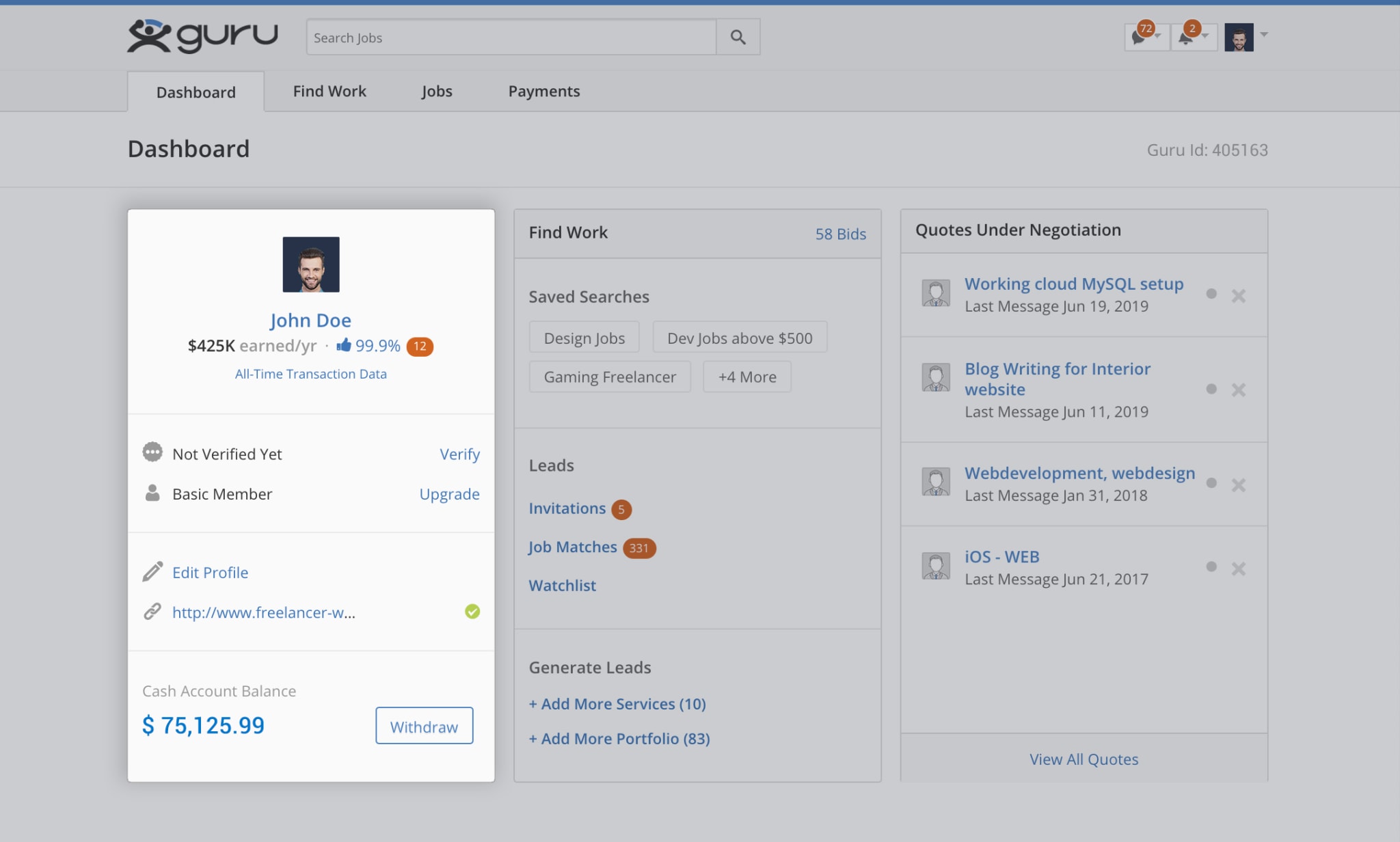Viewport: 1400px width, 842px height.
Task: Expand the account avatar dropdown arrow
Action: coord(1264,34)
